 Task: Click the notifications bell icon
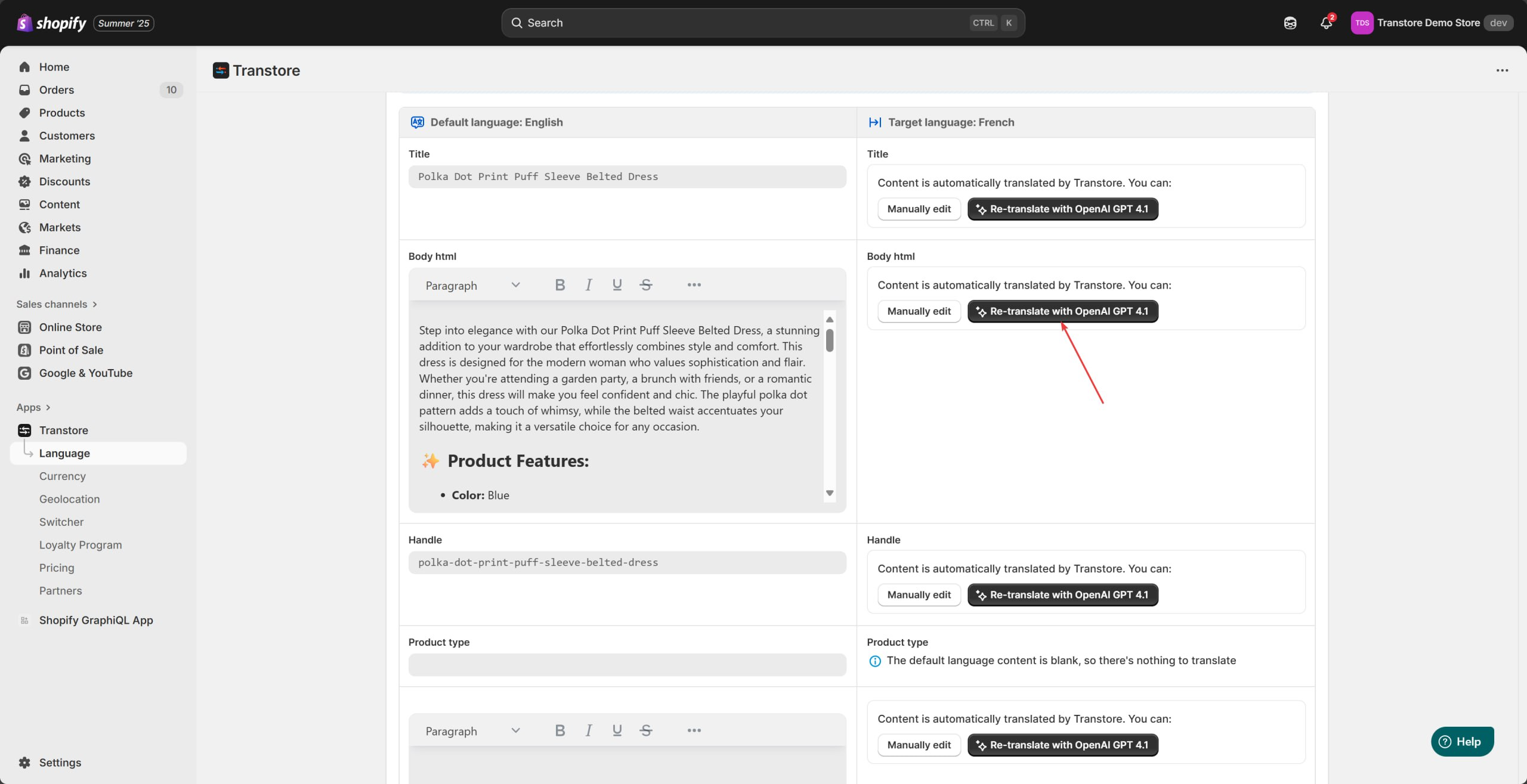(x=1325, y=23)
